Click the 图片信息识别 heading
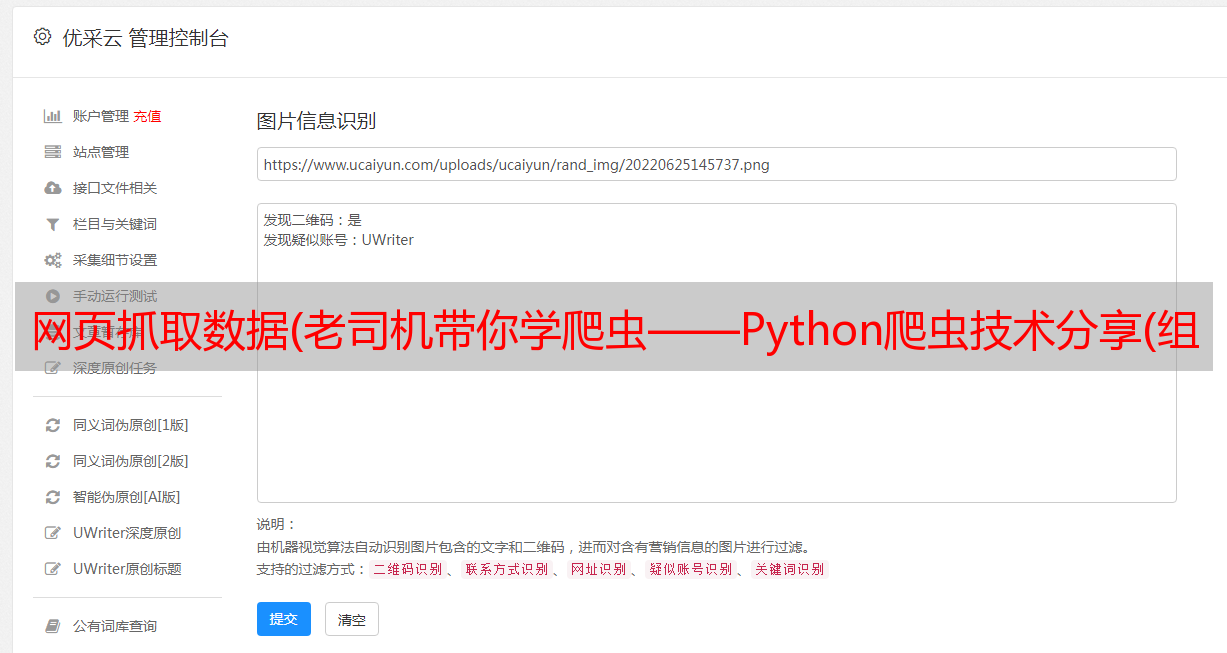 (x=316, y=121)
